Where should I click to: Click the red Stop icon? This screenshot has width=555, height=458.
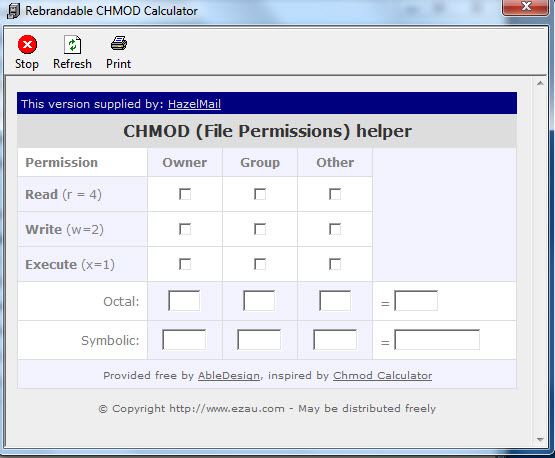pyautogui.click(x=27, y=45)
